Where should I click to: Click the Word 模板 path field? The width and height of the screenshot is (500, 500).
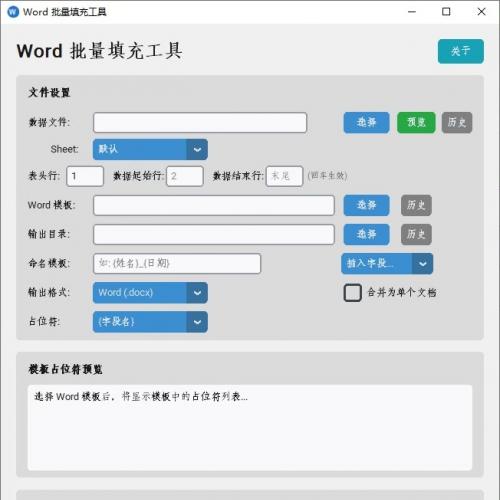214,205
